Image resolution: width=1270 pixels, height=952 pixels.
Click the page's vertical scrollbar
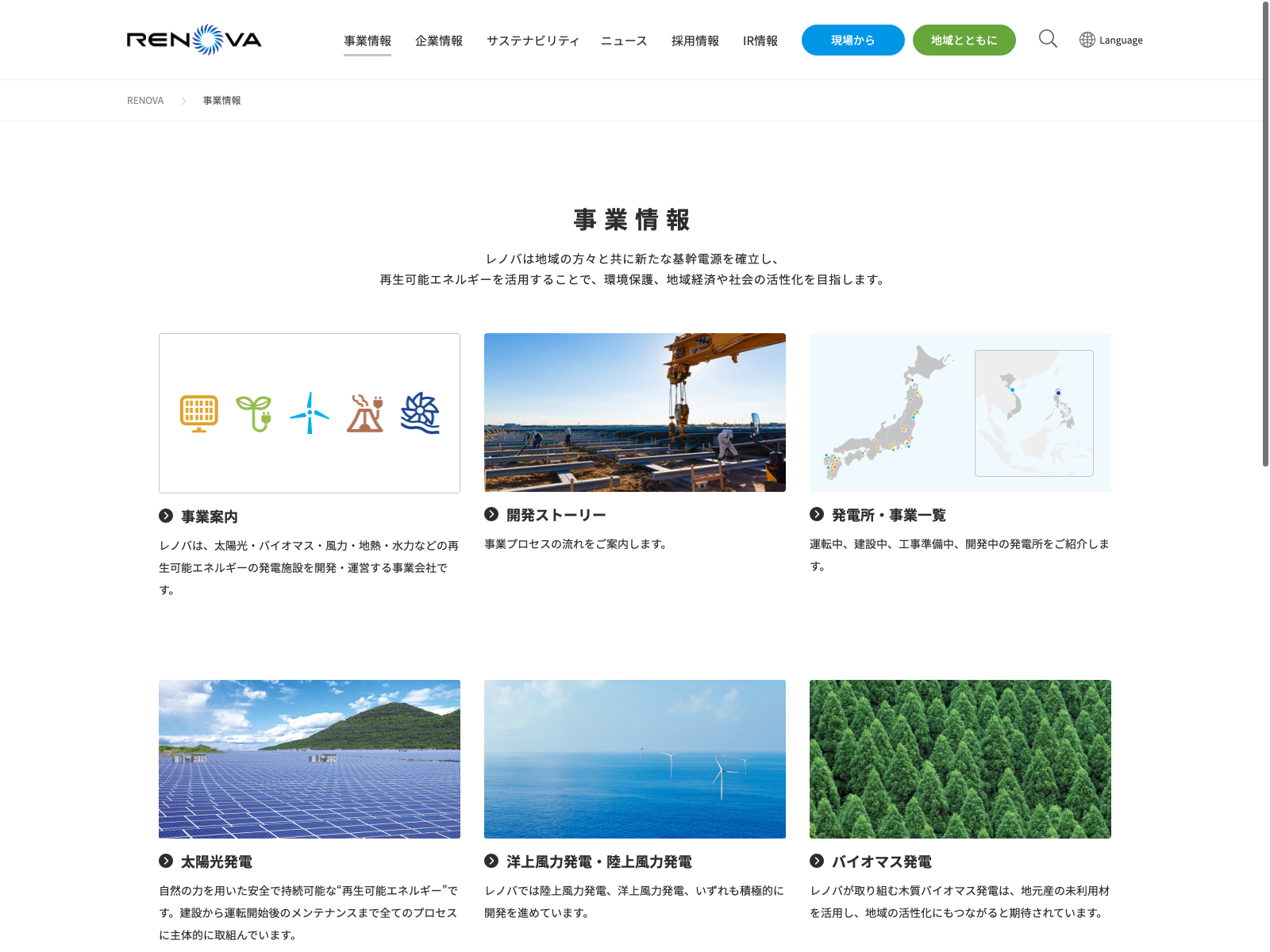point(1265,238)
